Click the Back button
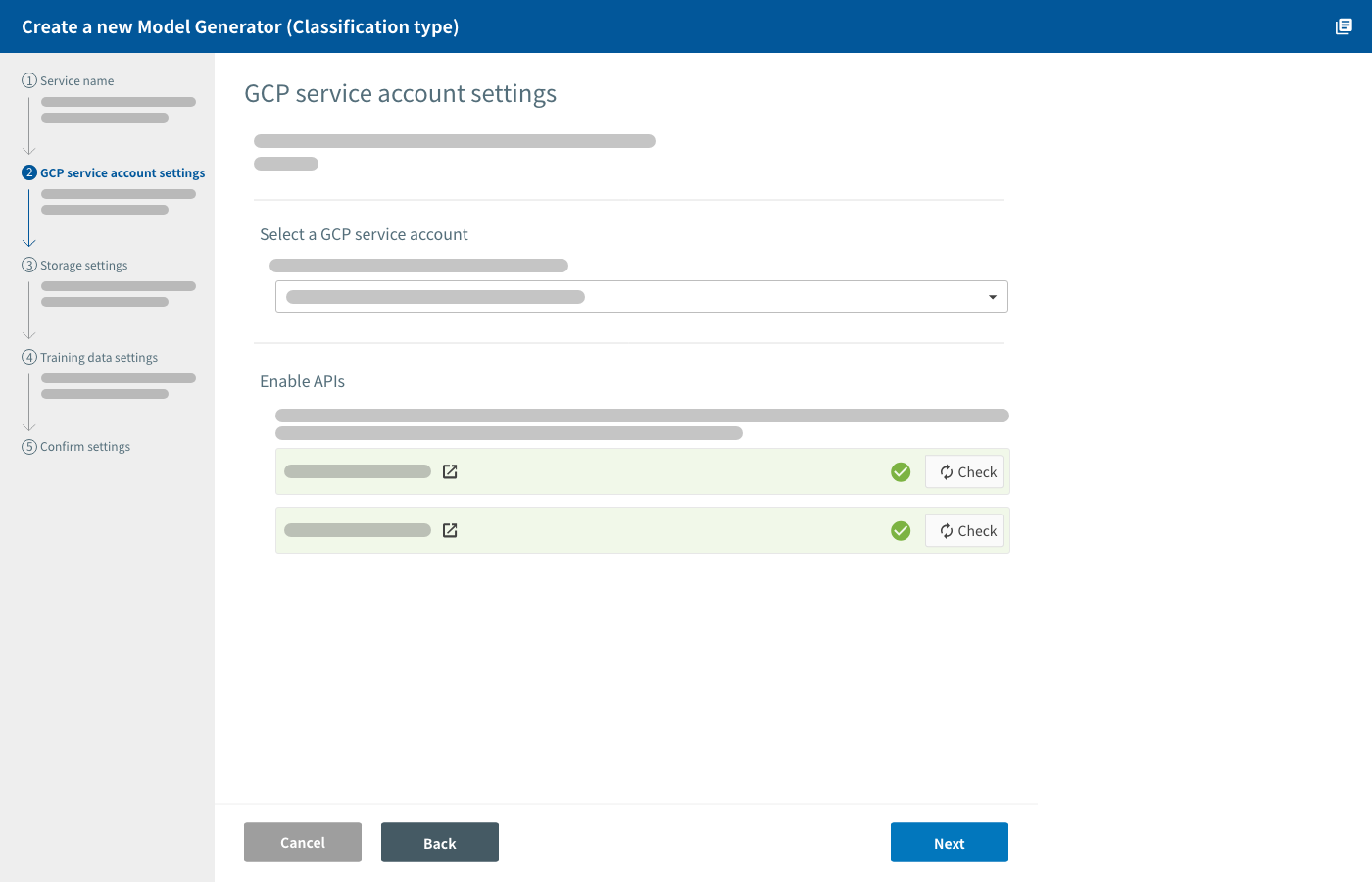1372x882 pixels. (440, 842)
